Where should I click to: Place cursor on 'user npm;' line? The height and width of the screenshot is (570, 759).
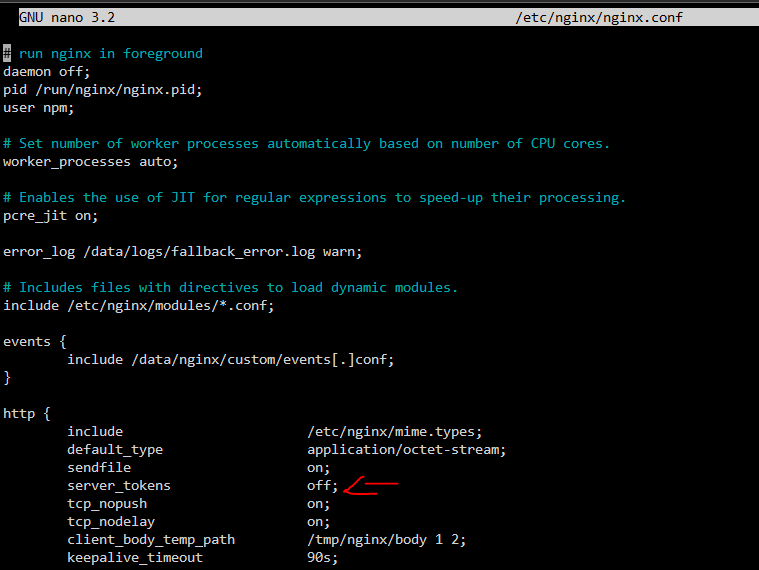pyautogui.click(x=38, y=107)
